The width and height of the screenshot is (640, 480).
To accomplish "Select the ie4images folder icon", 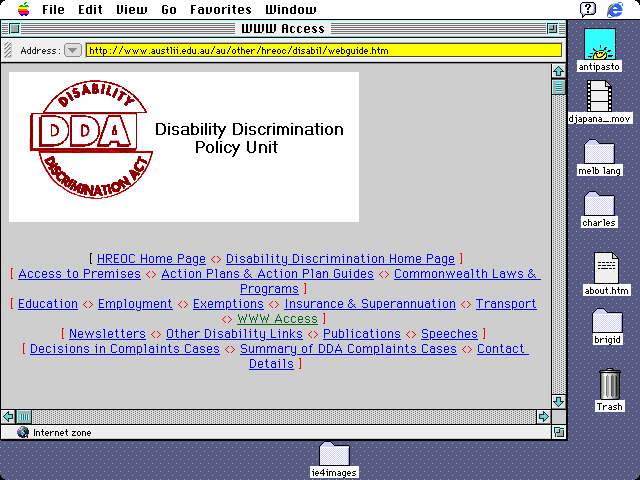I will (334, 454).
